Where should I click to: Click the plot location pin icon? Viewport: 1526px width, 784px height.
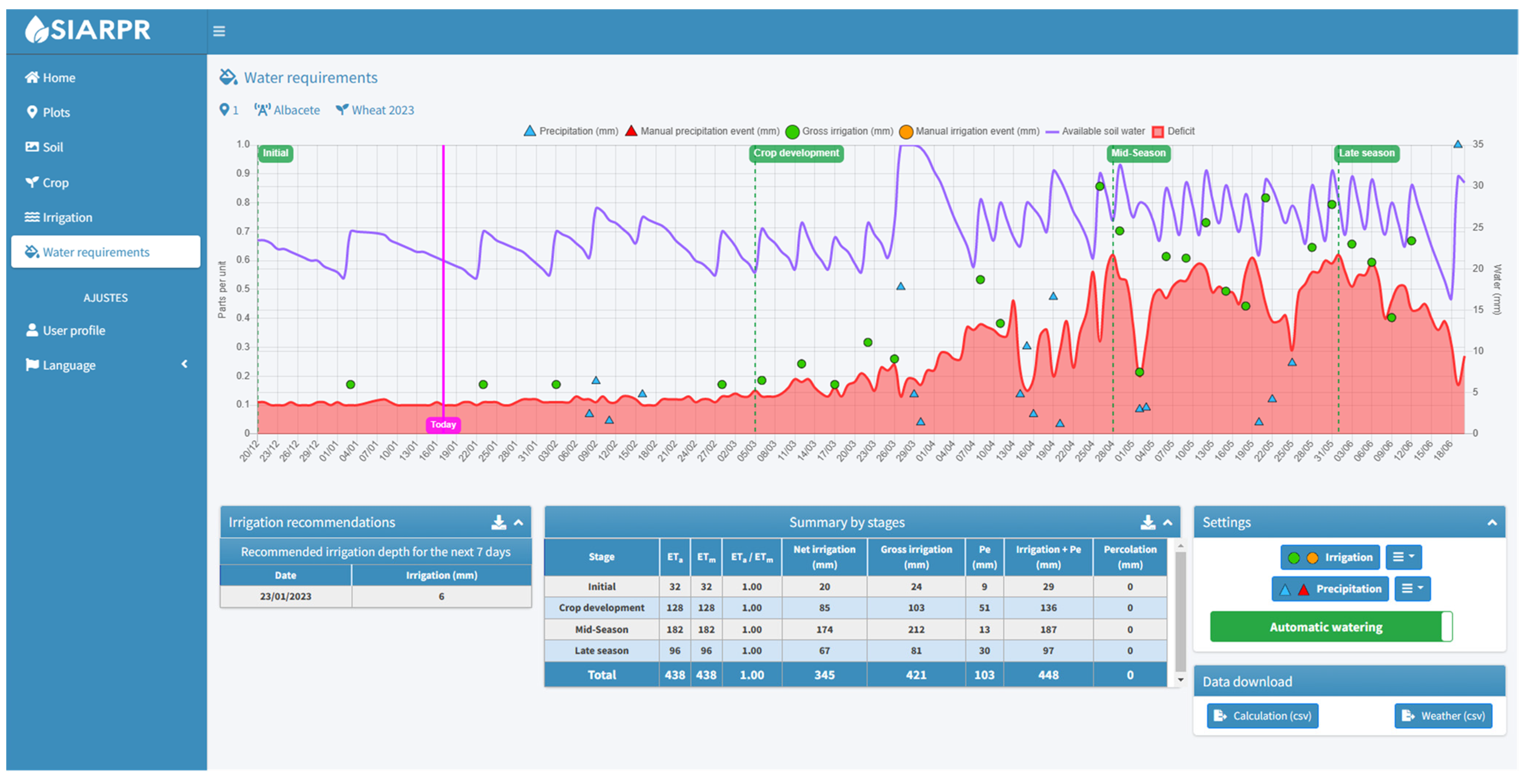click(x=224, y=110)
